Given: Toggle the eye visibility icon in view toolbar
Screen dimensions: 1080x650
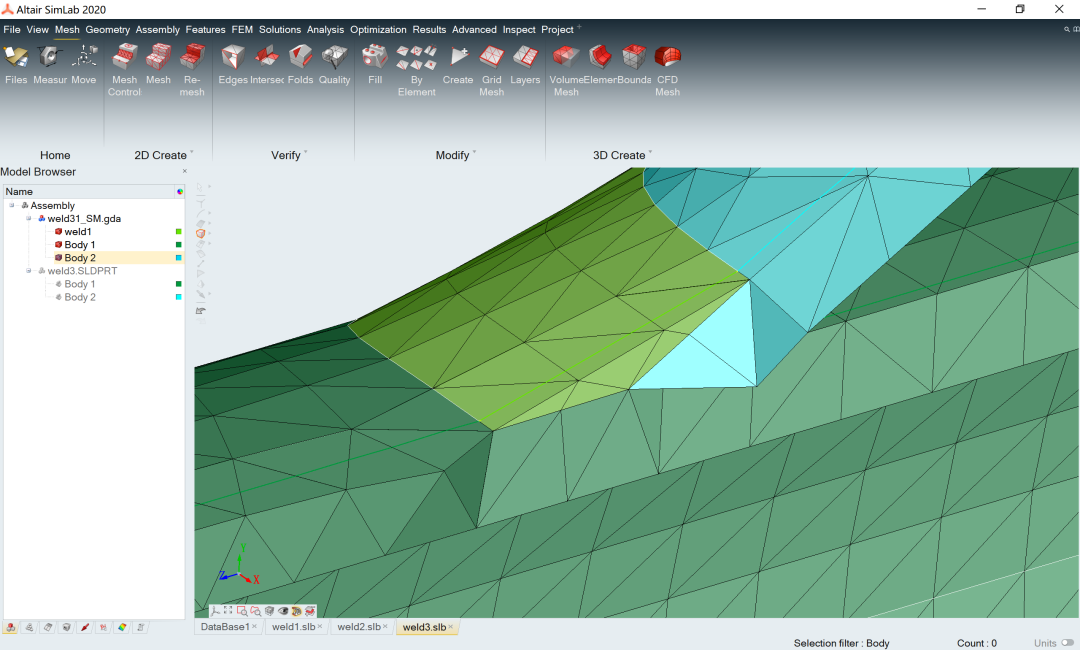Looking at the screenshot, I should click(x=283, y=611).
